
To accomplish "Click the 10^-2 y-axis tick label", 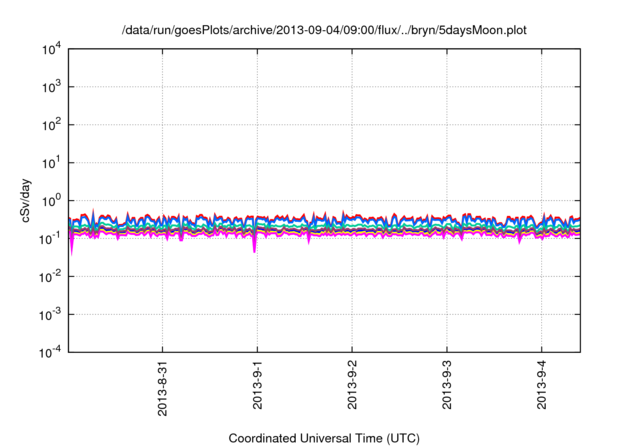I will point(51,277).
